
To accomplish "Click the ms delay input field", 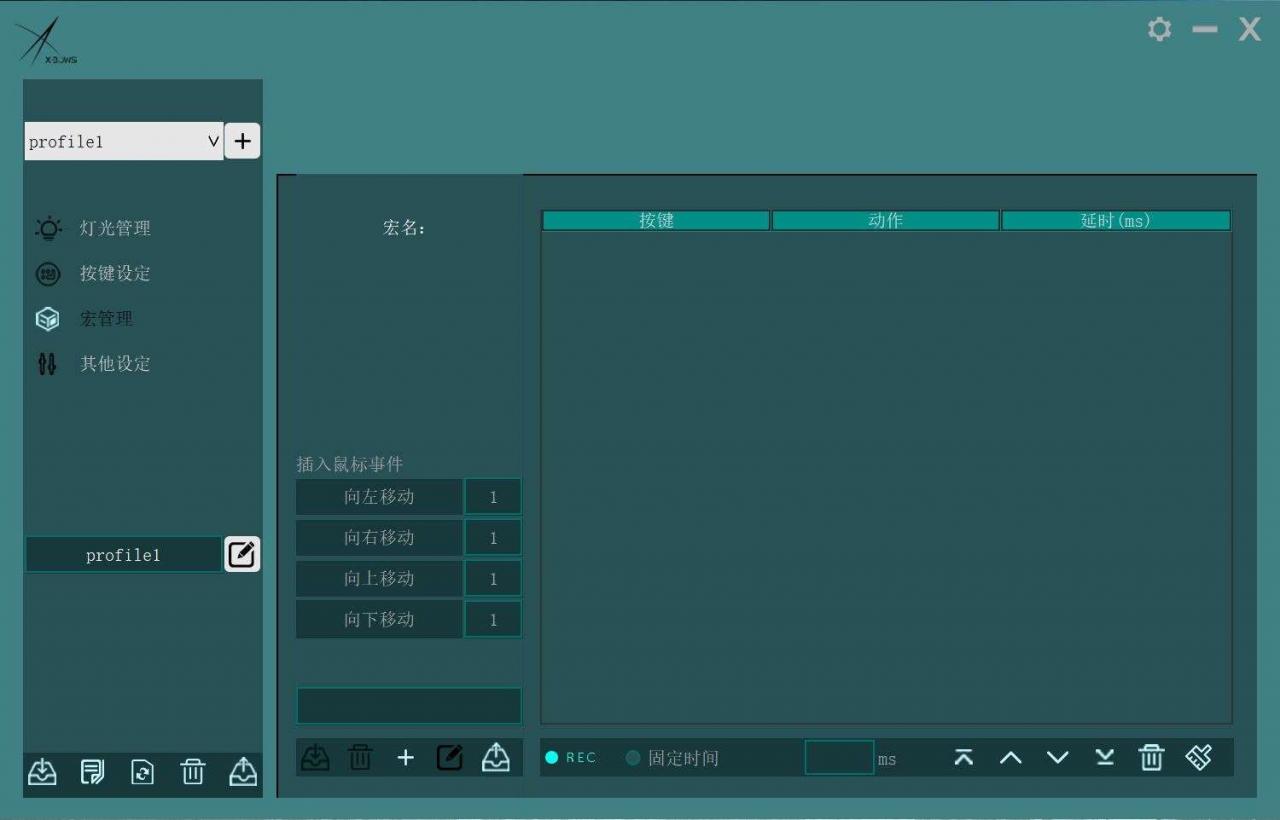I will click(839, 758).
